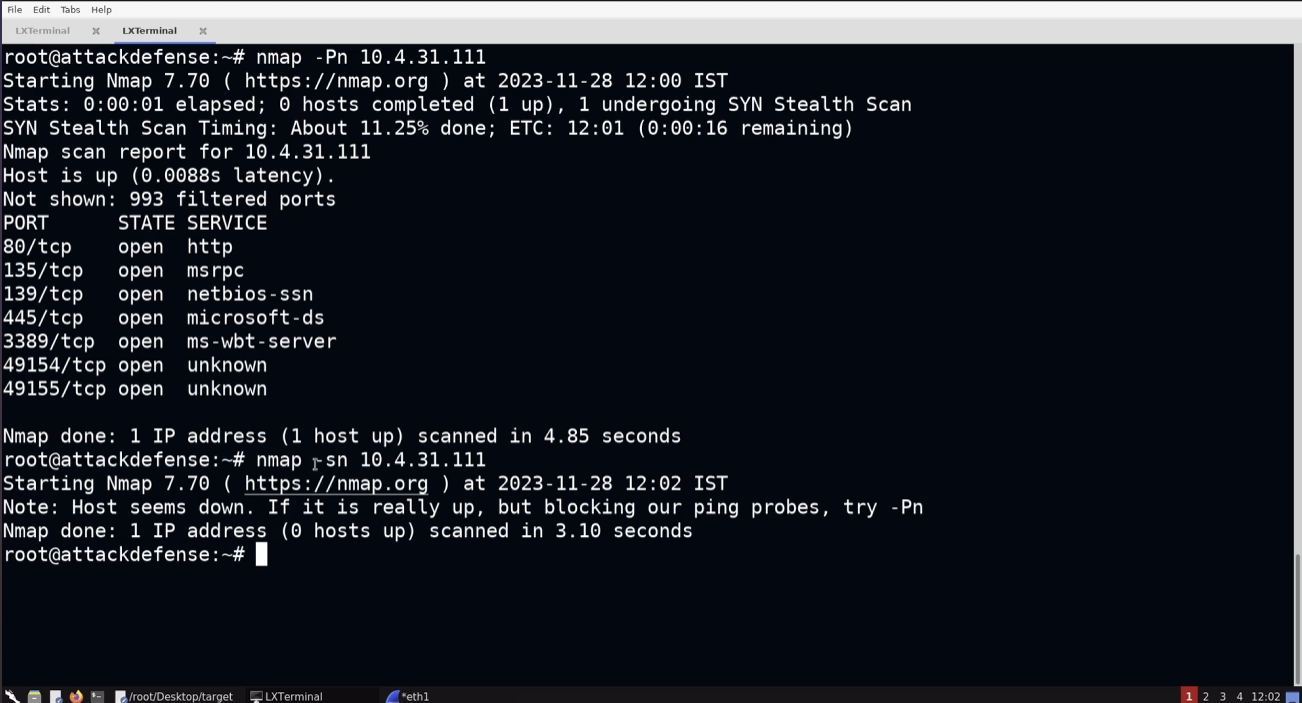Open the Tabs menu

click(70, 10)
